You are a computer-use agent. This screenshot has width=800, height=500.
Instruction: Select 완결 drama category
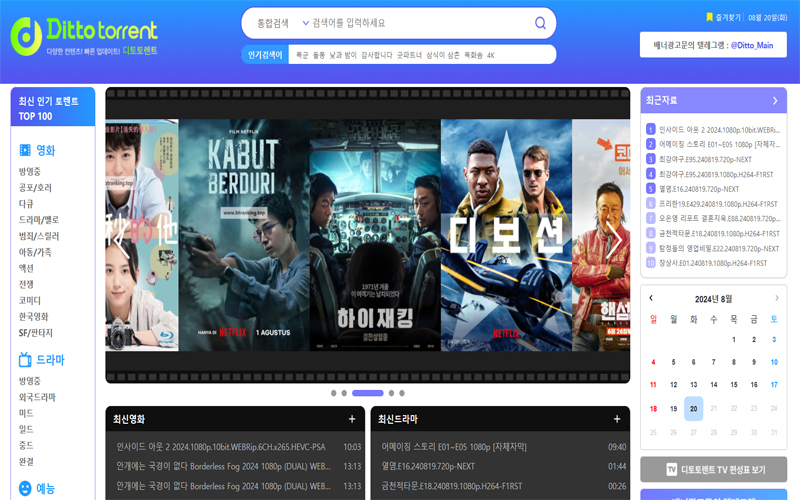pos(26,461)
